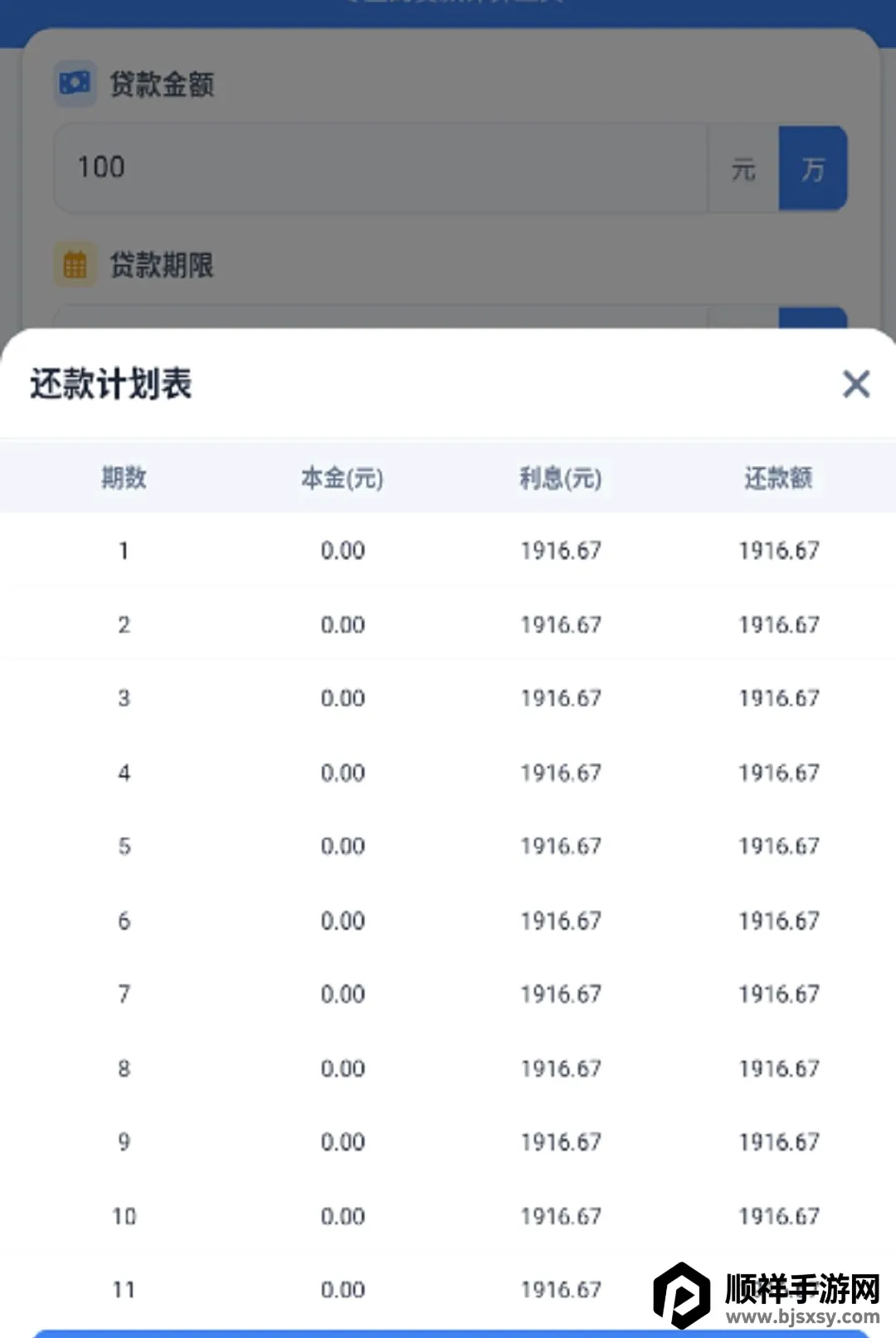Select the 元 unit toggle

(x=743, y=169)
